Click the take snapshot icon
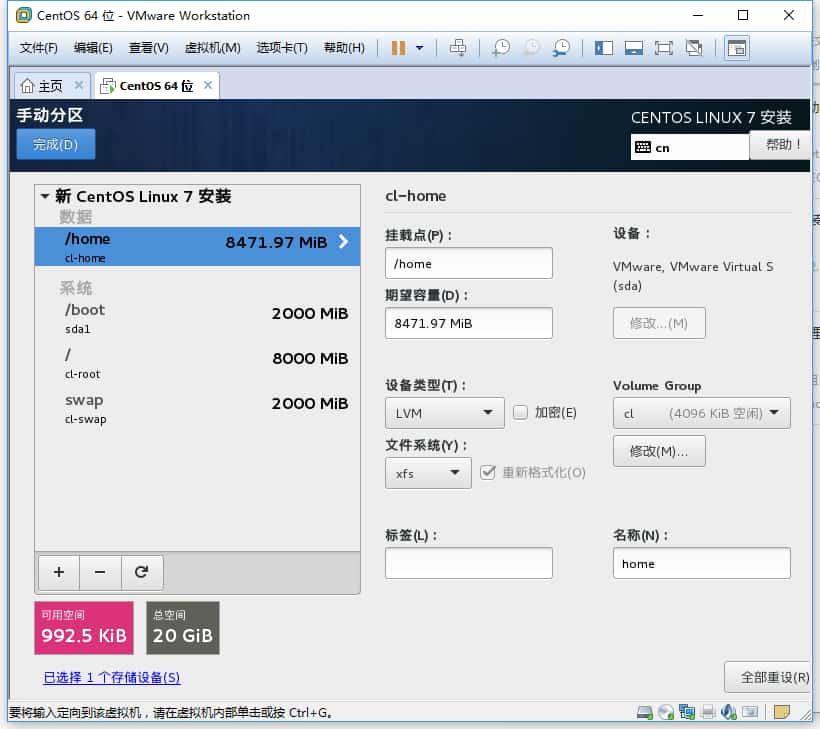The height and width of the screenshot is (729, 820). (x=500, y=48)
